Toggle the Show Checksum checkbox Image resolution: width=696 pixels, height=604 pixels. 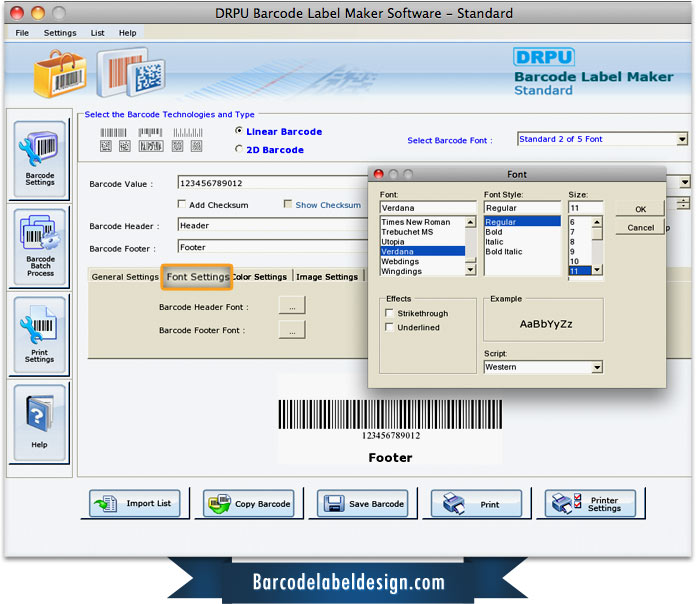coord(288,204)
